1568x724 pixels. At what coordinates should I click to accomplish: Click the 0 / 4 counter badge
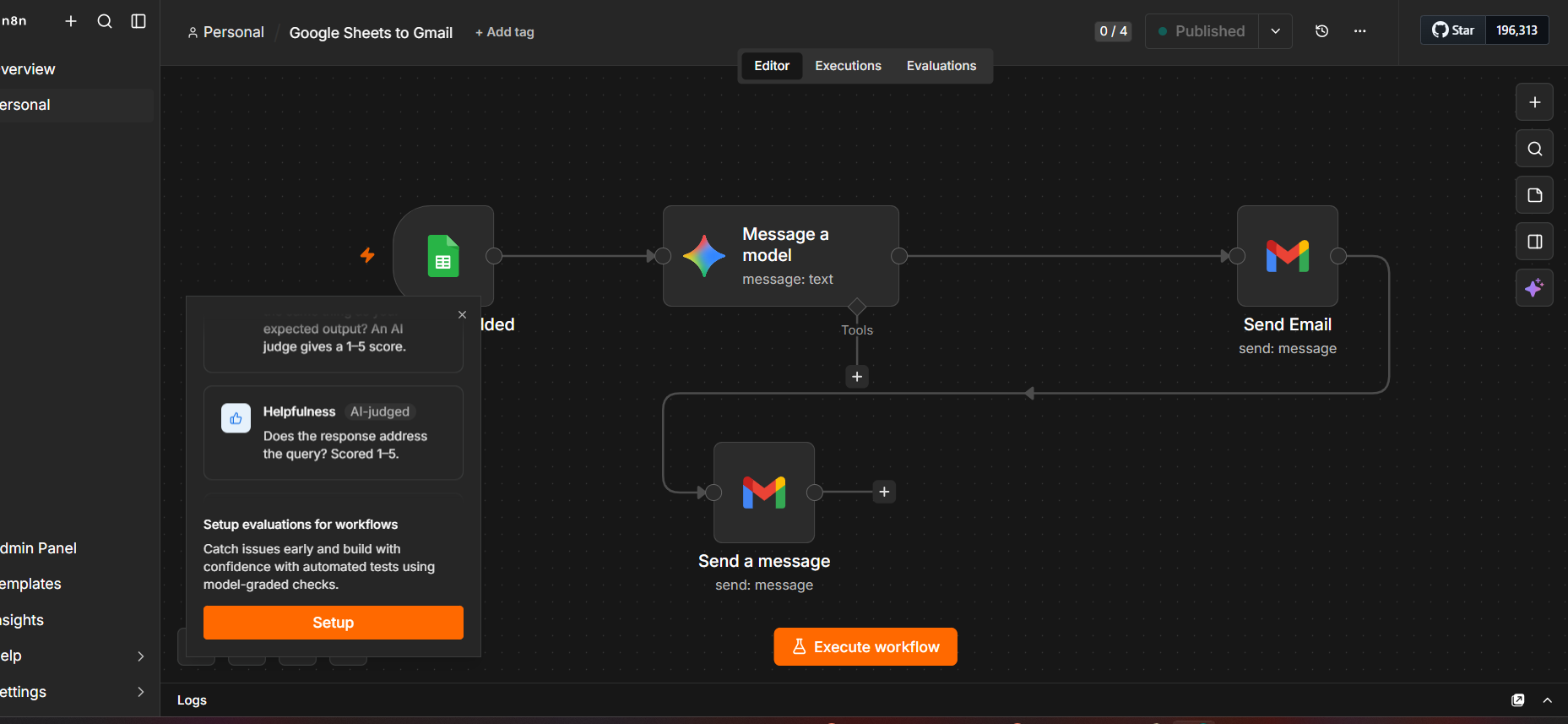click(1113, 31)
